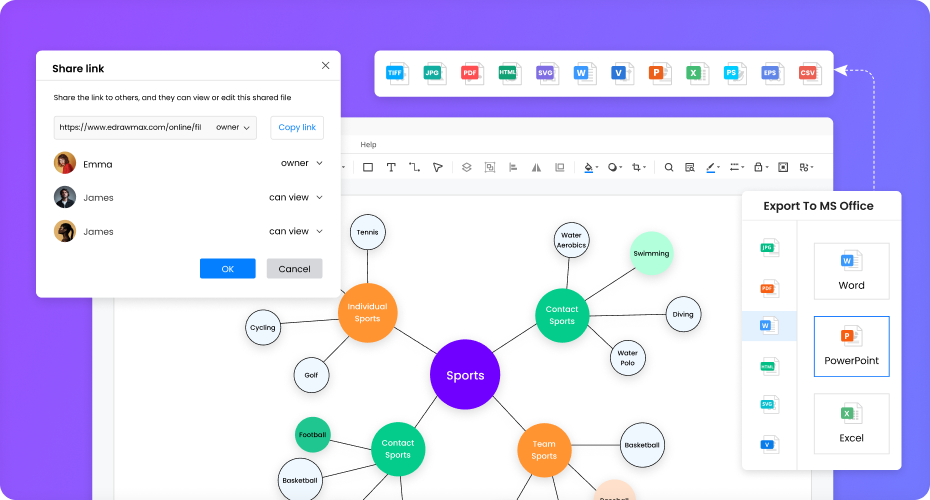Expand Emma's owner permission dropdown

[302, 163]
